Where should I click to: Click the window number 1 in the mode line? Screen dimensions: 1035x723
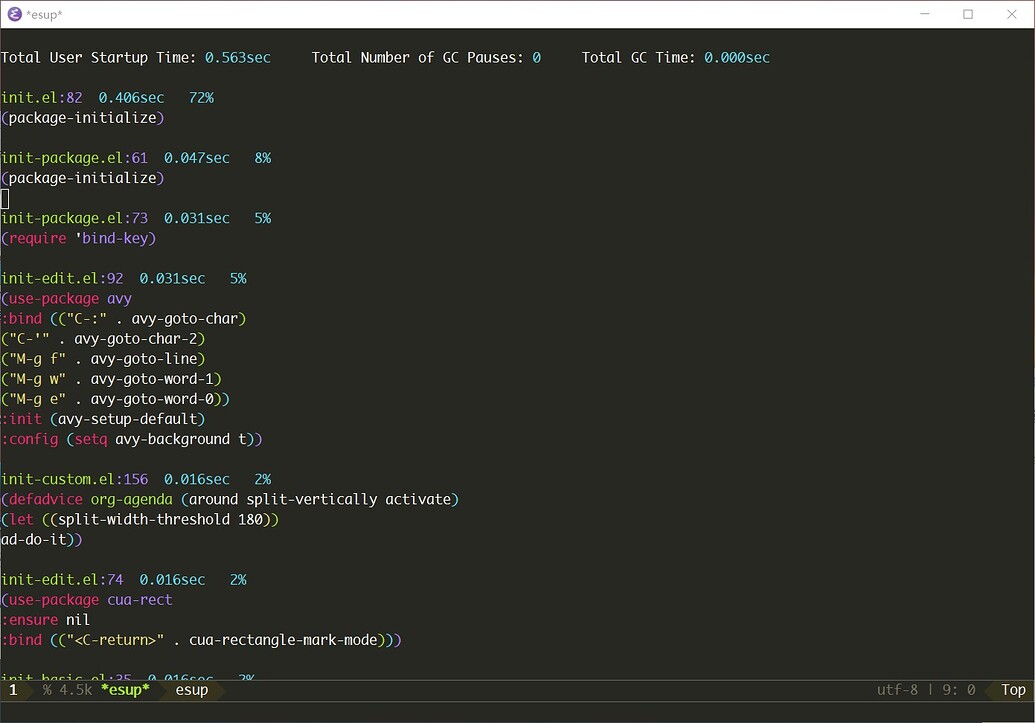[x=12, y=690]
